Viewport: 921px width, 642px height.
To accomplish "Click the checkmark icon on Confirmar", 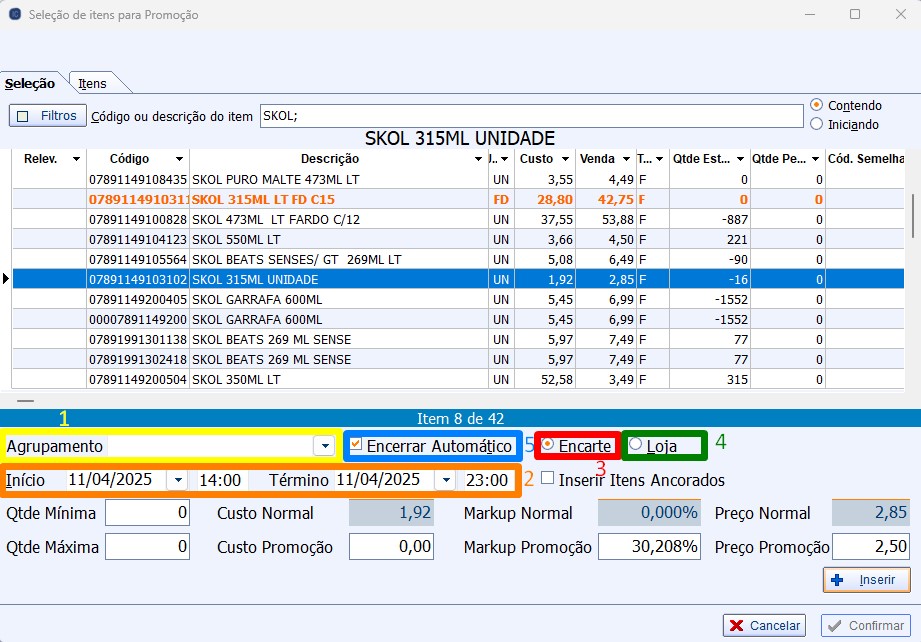I will (x=833, y=626).
